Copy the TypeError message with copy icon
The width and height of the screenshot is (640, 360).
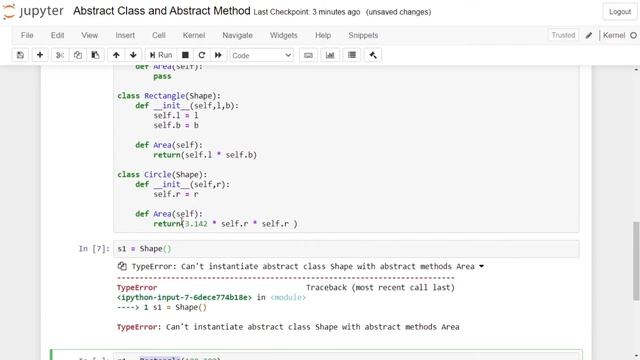(x=122, y=266)
